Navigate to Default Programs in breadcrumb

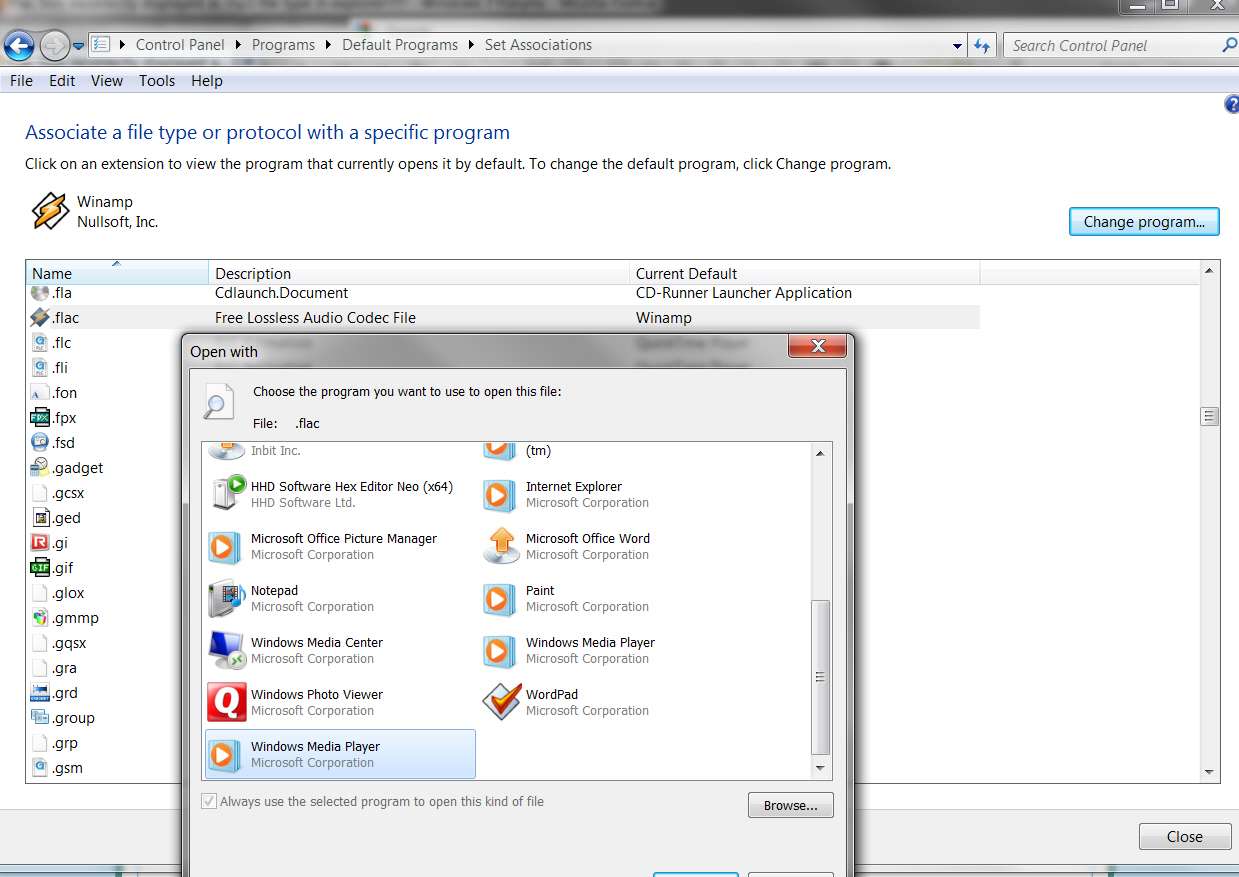(400, 45)
